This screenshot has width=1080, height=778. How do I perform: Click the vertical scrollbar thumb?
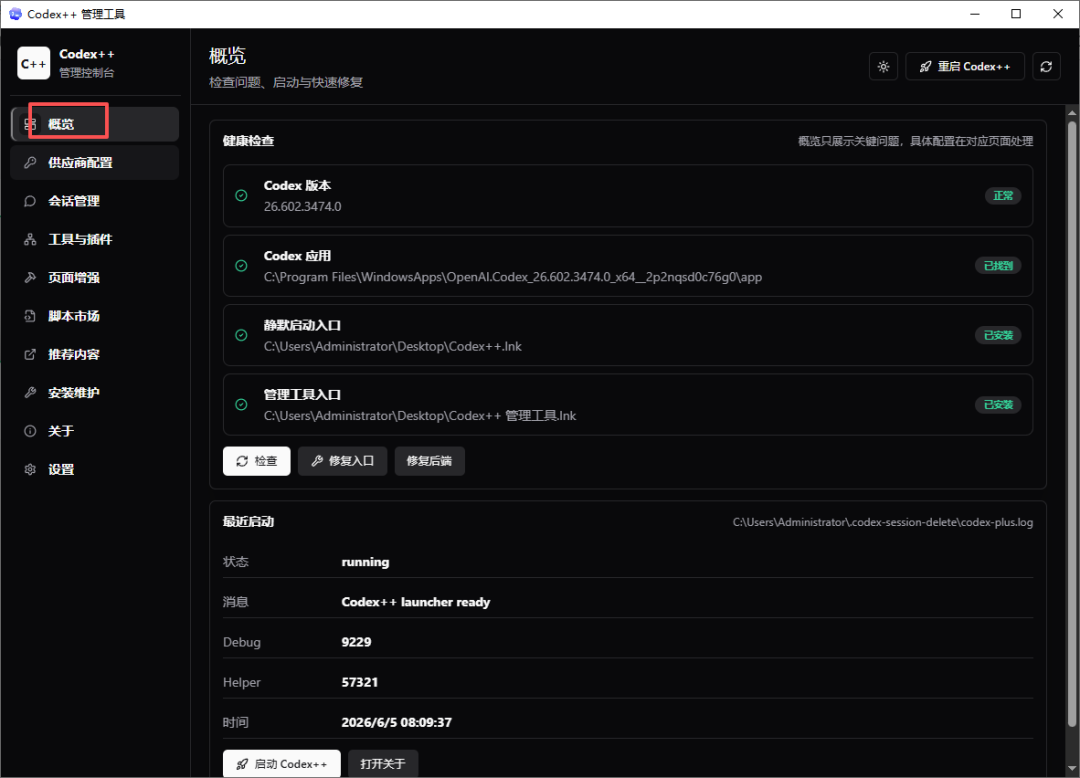[x=1072, y=423]
